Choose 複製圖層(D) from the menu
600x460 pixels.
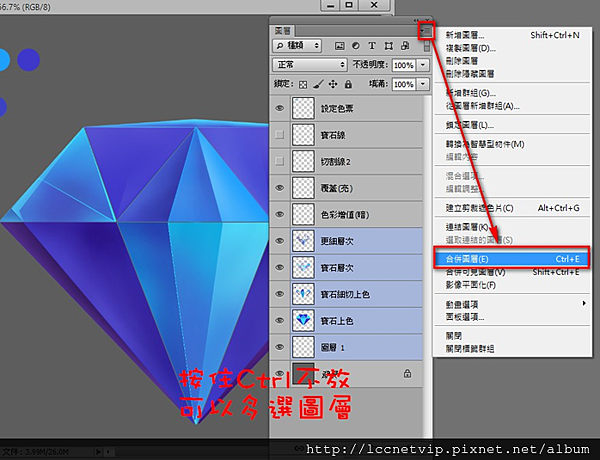pos(513,48)
